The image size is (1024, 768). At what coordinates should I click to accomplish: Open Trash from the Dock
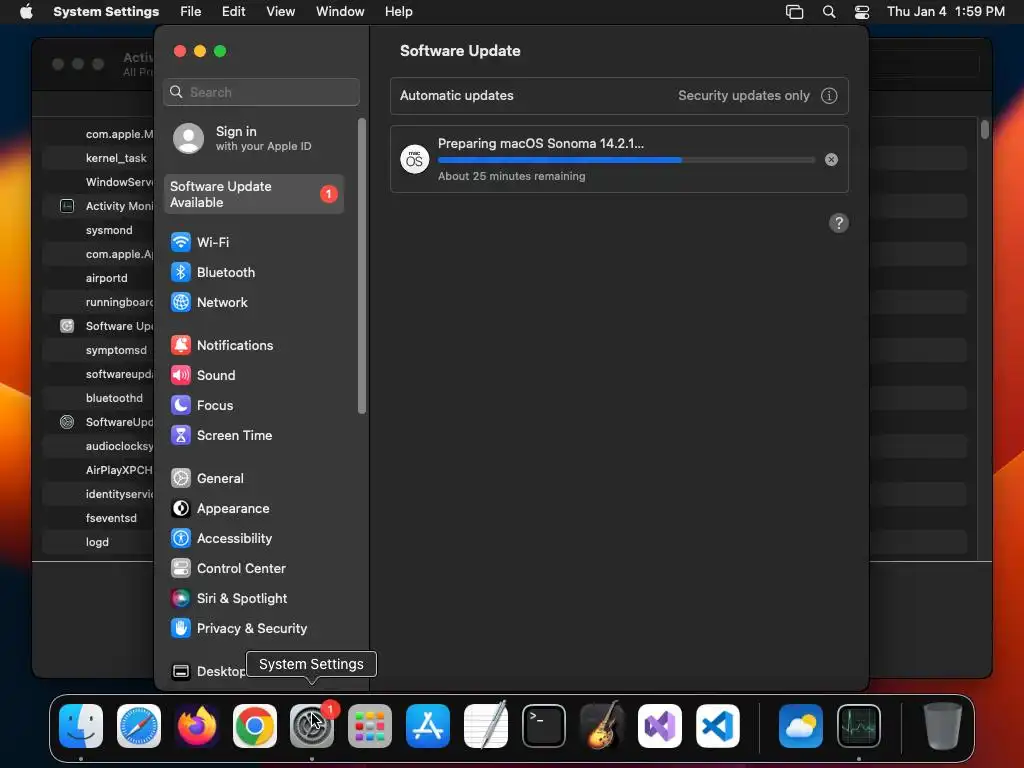click(942, 726)
